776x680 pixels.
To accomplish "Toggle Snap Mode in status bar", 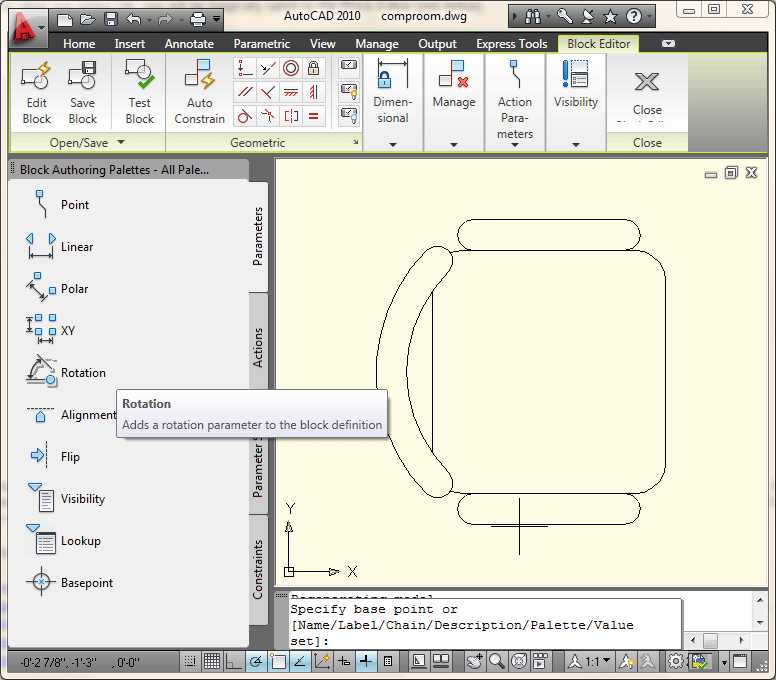I will 190,661.
